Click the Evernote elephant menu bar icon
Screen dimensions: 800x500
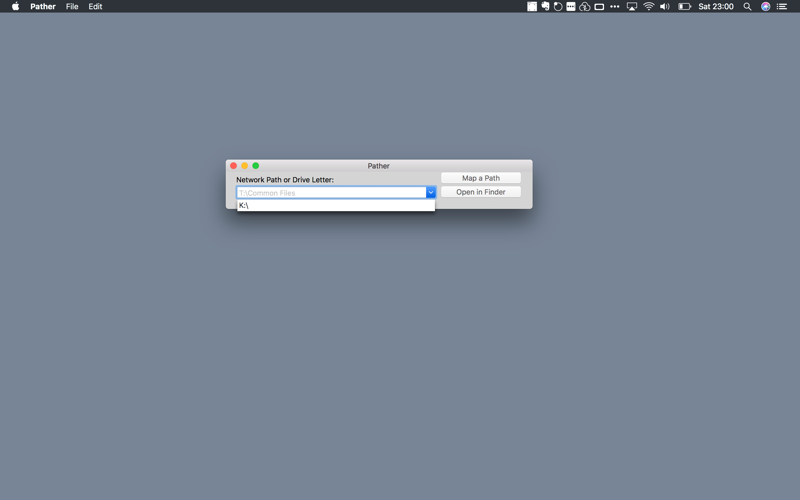click(545, 7)
